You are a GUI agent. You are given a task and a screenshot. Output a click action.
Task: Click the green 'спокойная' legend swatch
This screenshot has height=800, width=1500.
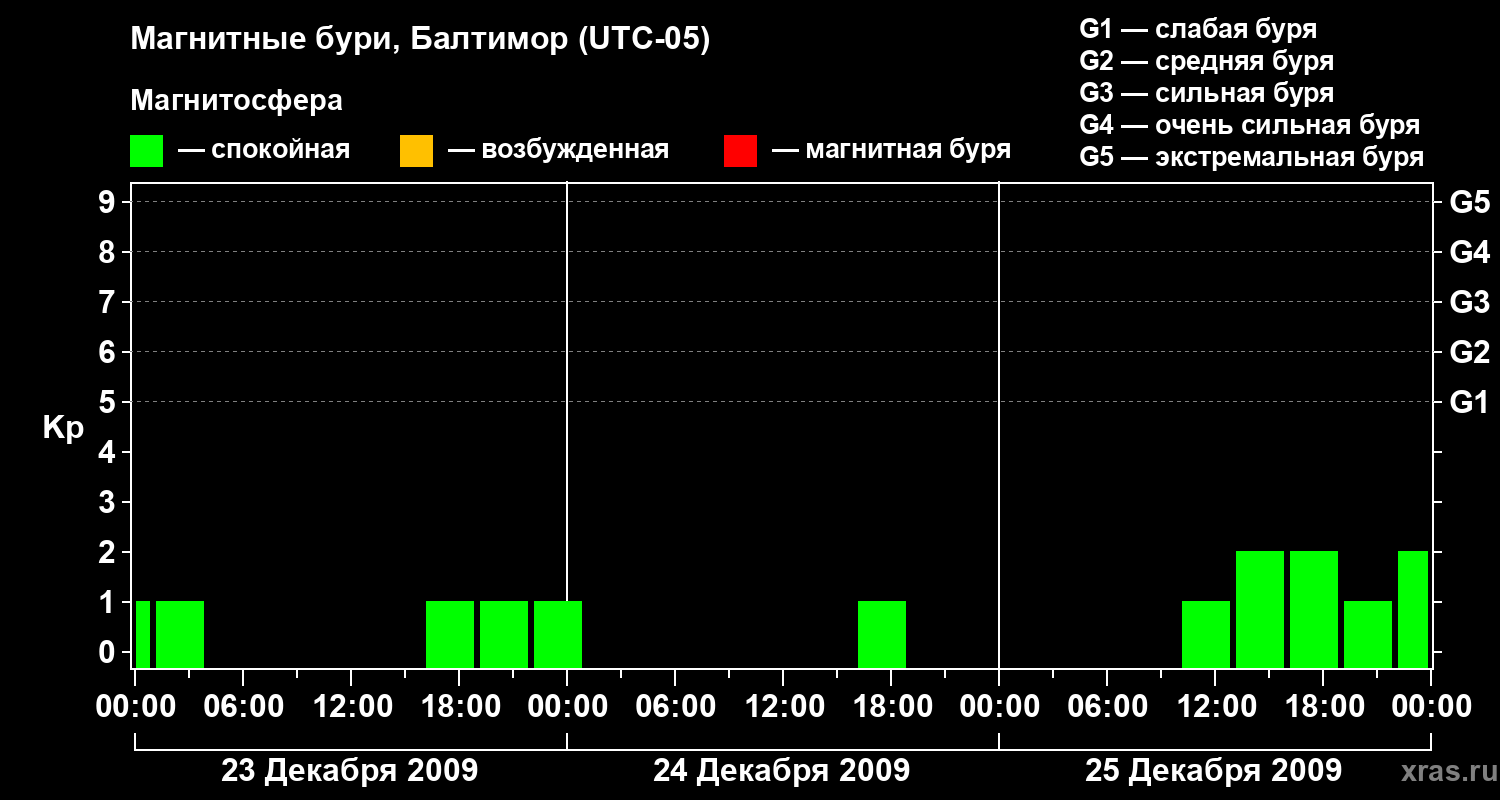coord(147,151)
